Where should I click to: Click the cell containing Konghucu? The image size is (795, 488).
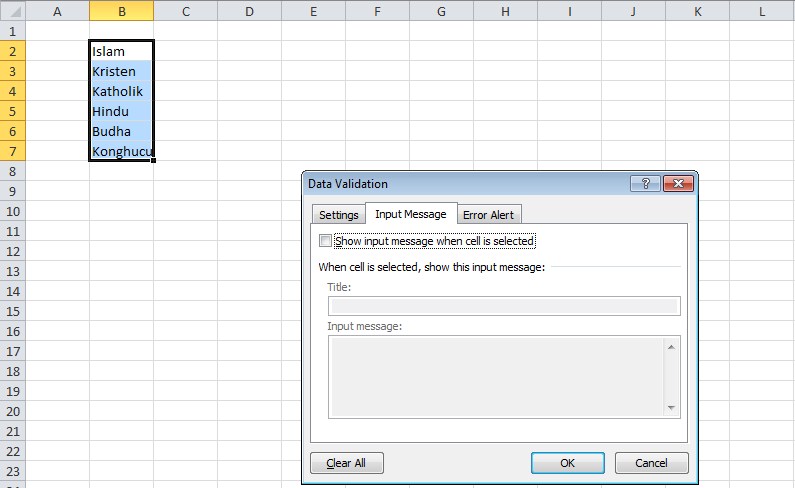click(x=121, y=151)
